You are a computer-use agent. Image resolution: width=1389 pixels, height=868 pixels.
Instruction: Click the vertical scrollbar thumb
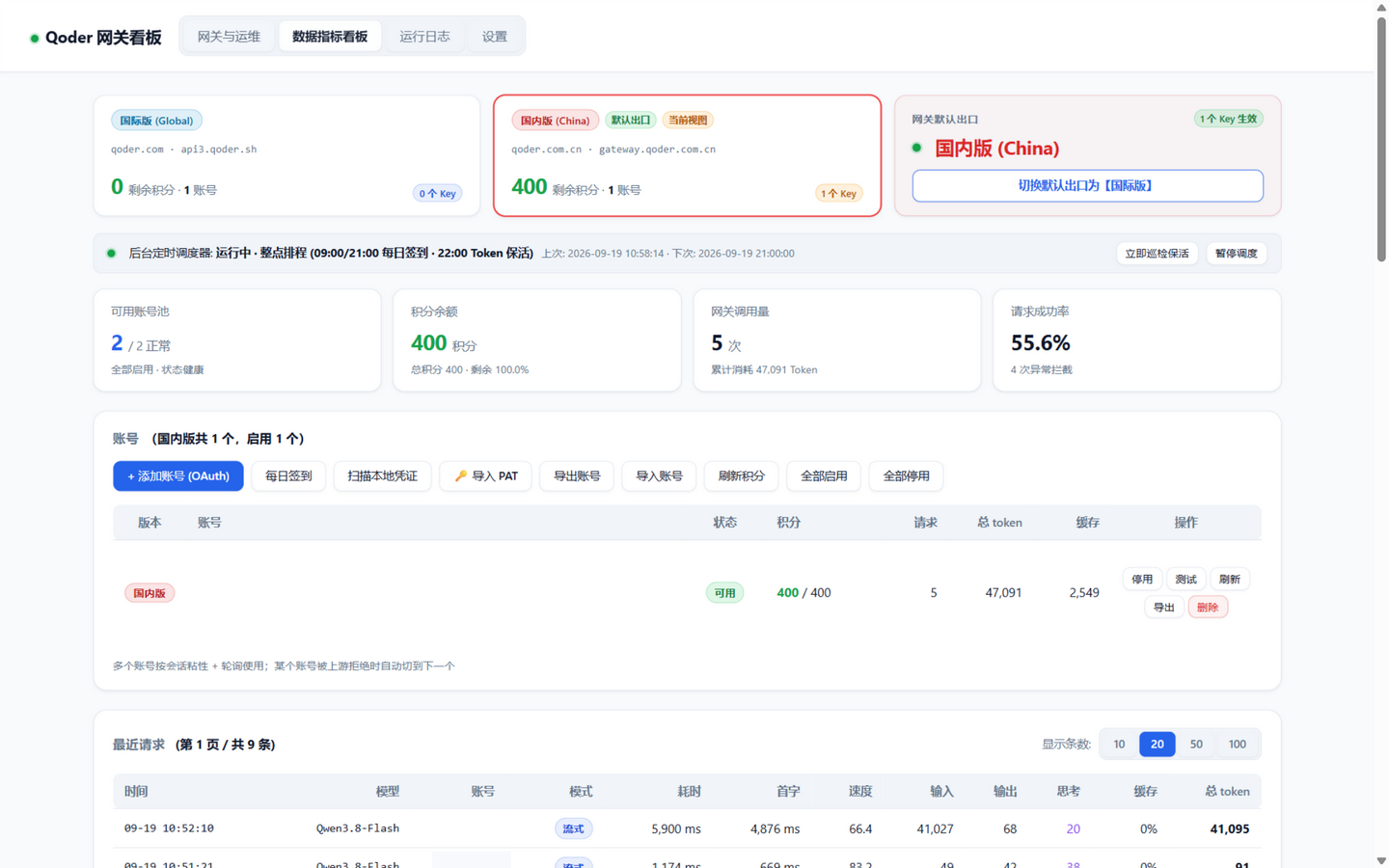1381,138
